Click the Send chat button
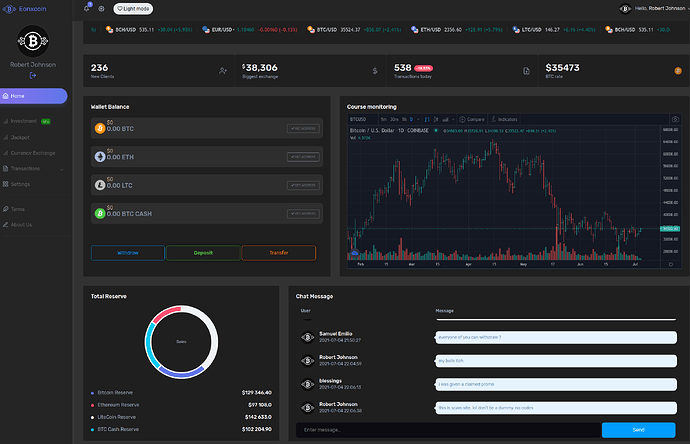The width and height of the screenshot is (690, 444). coord(639,430)
